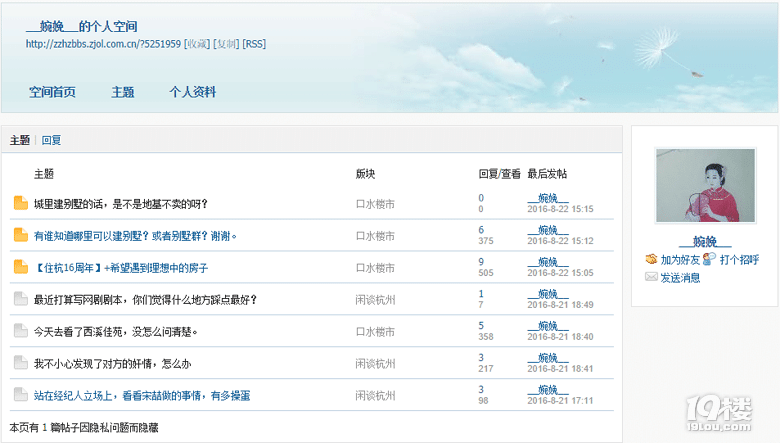This screenshot has width=780, height=443.
Task: Open the 主题 tab in header navigation
Action: (123, 92)
